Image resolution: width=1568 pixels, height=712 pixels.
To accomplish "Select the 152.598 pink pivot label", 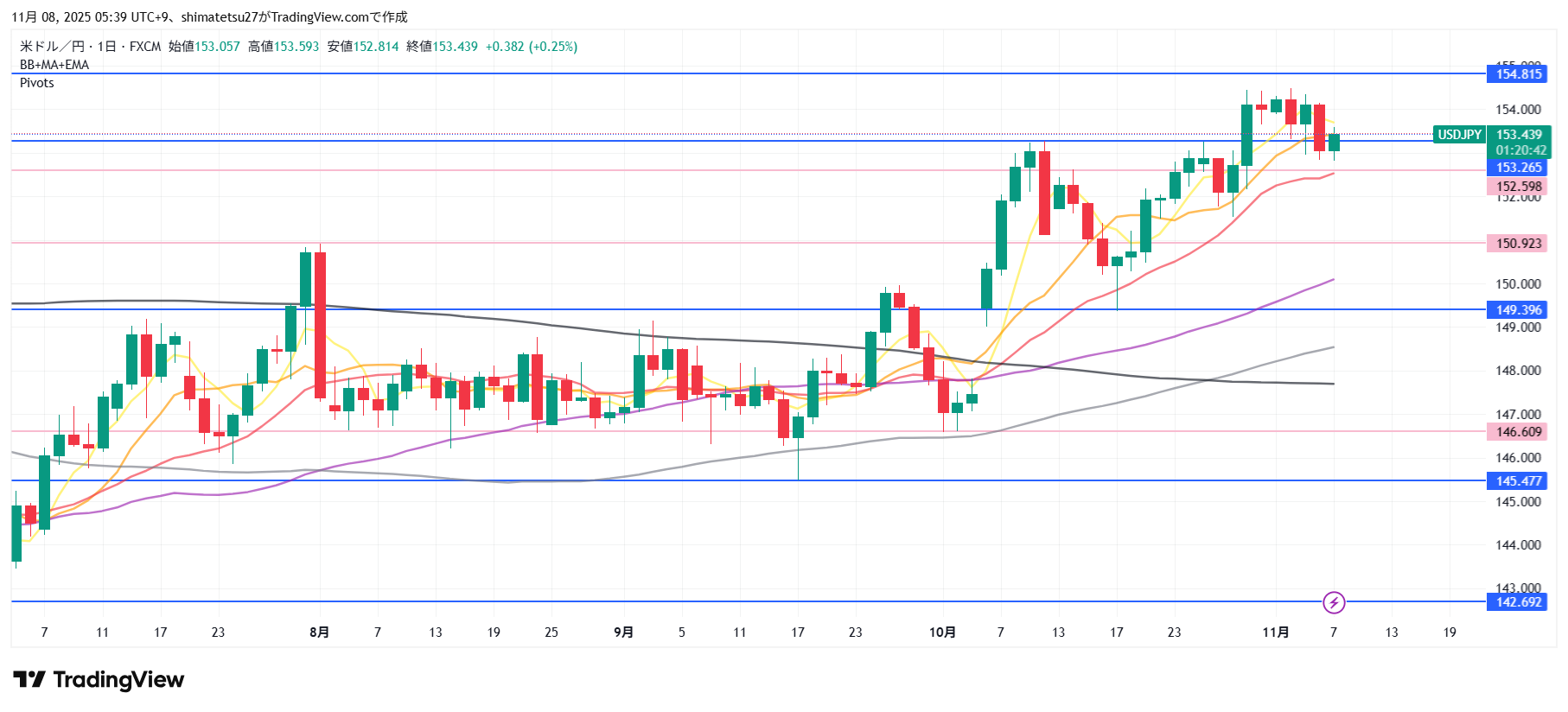I will pos(1518,187).
